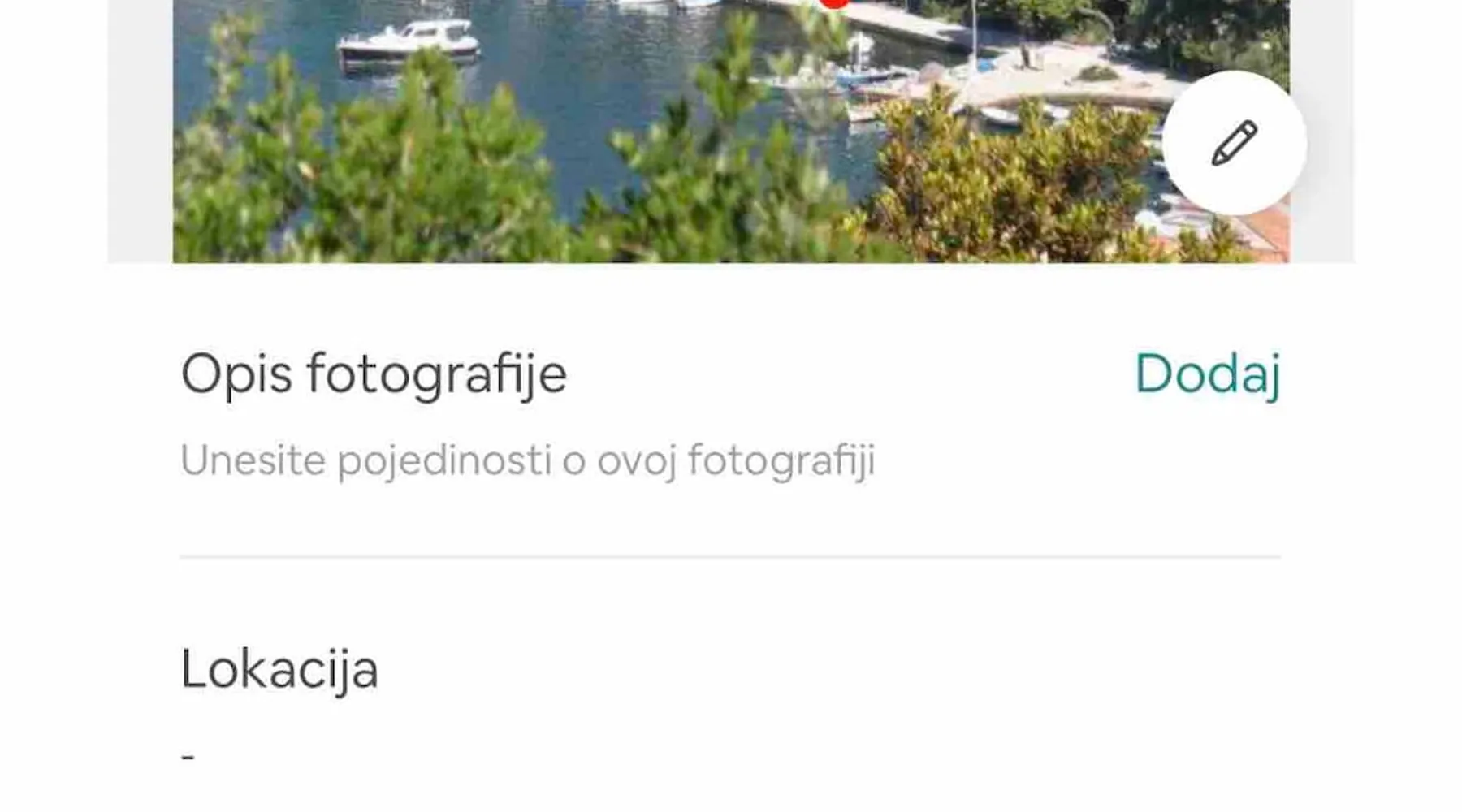Click the white motorboat in the photo
The image size is (1462, 812).
(x=409, y=42)
